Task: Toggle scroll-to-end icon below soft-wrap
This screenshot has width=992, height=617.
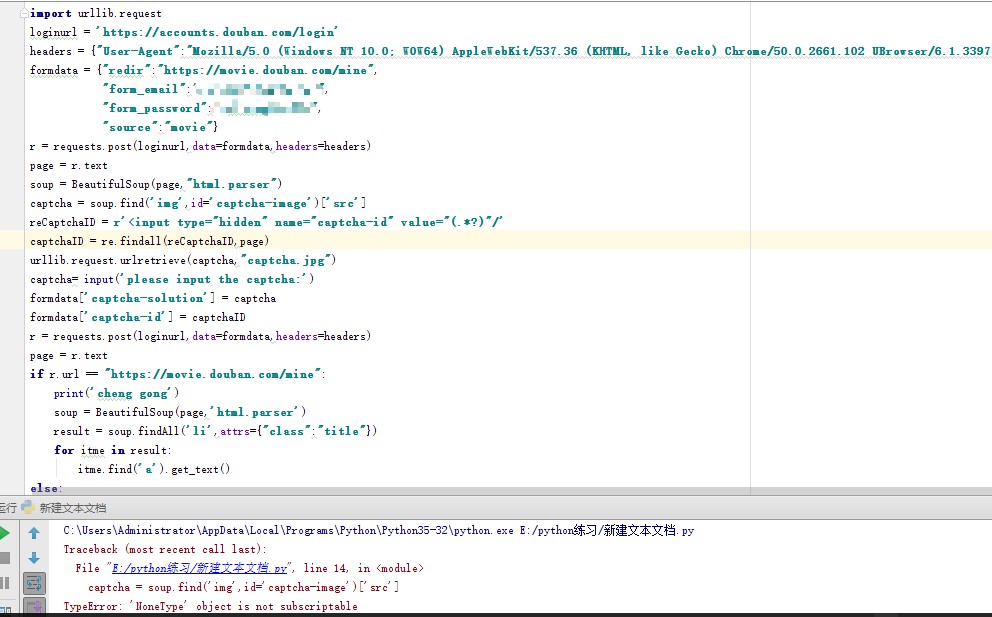Action: tap(34, 606)
